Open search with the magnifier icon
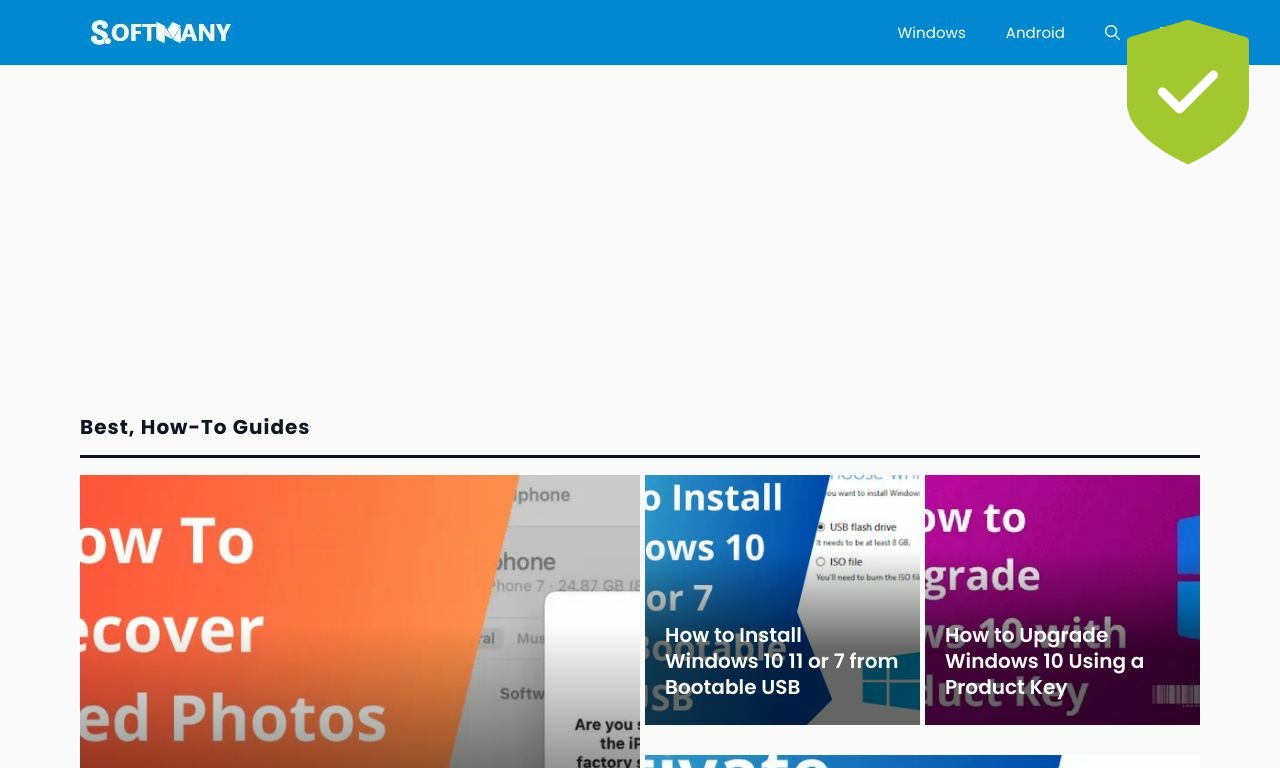Screen dimensions: 1280x768 [x=1112, y=33]
